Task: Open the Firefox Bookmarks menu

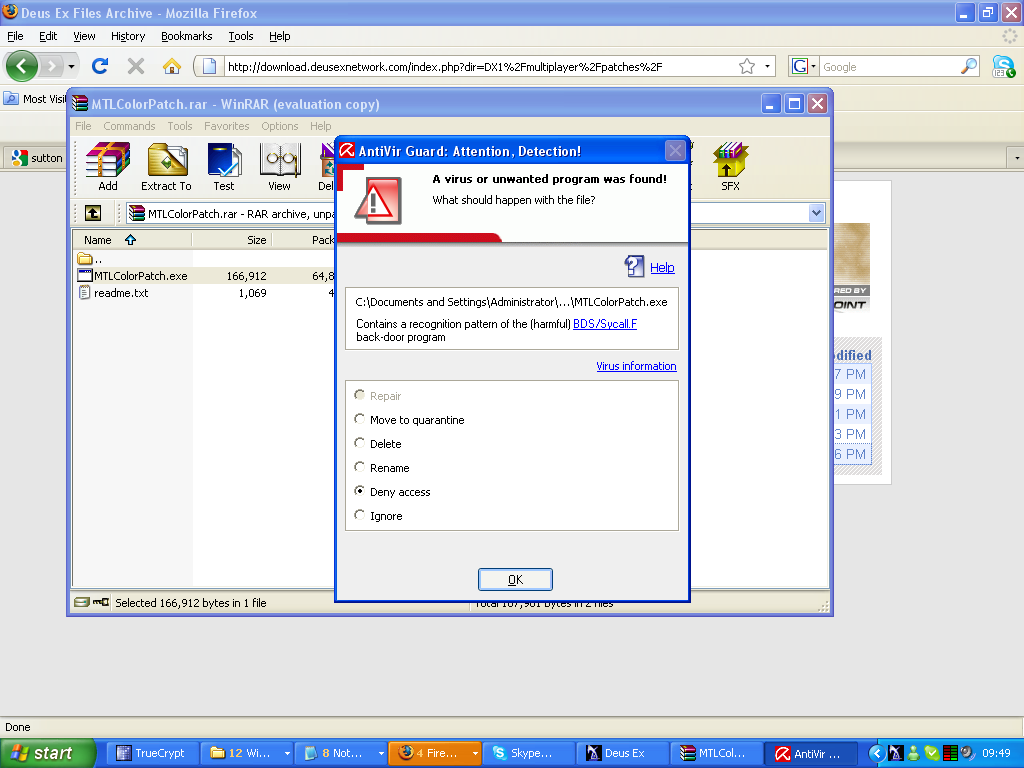Action: [x=187, y=36]
